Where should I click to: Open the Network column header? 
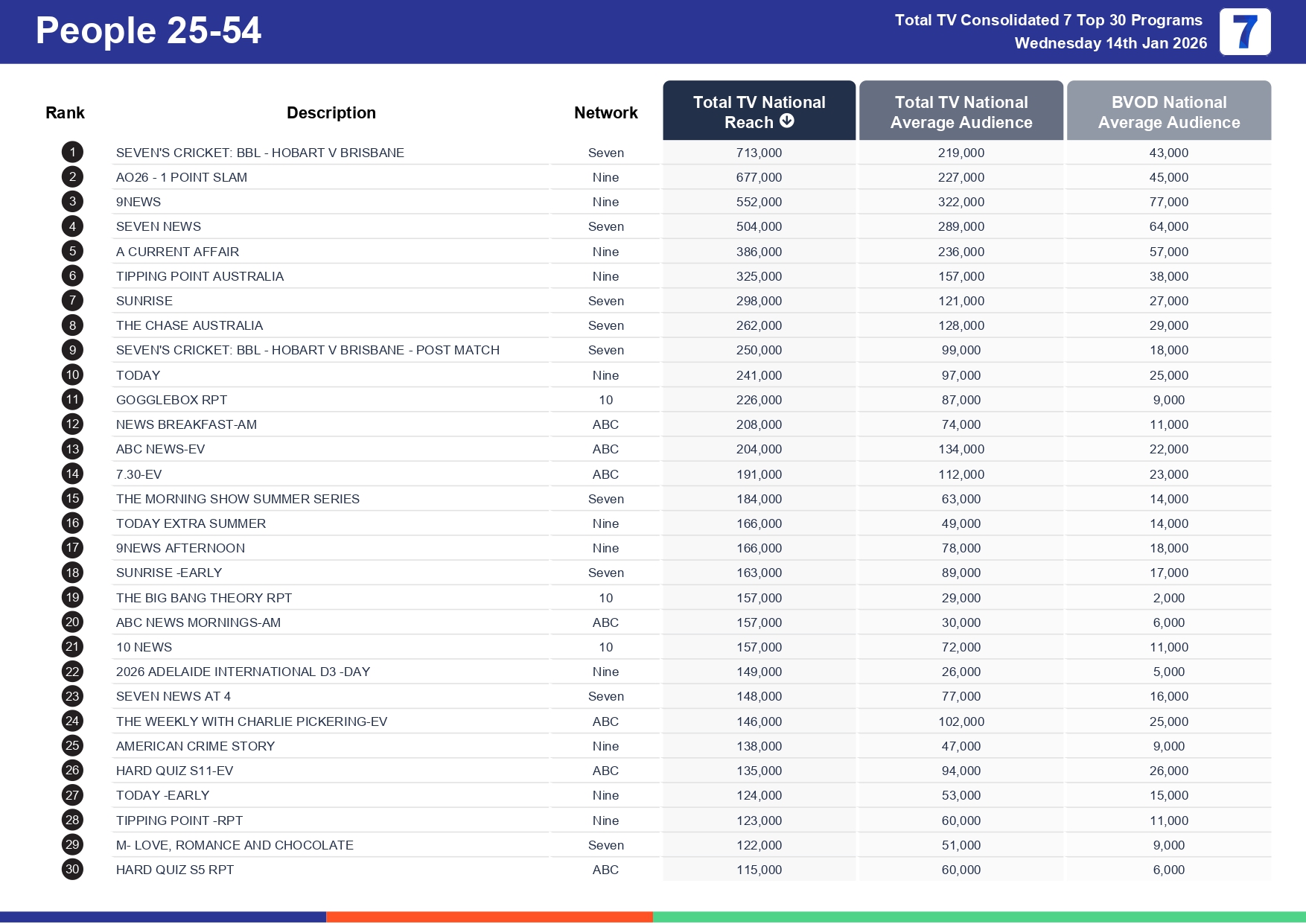pos(605,112)
